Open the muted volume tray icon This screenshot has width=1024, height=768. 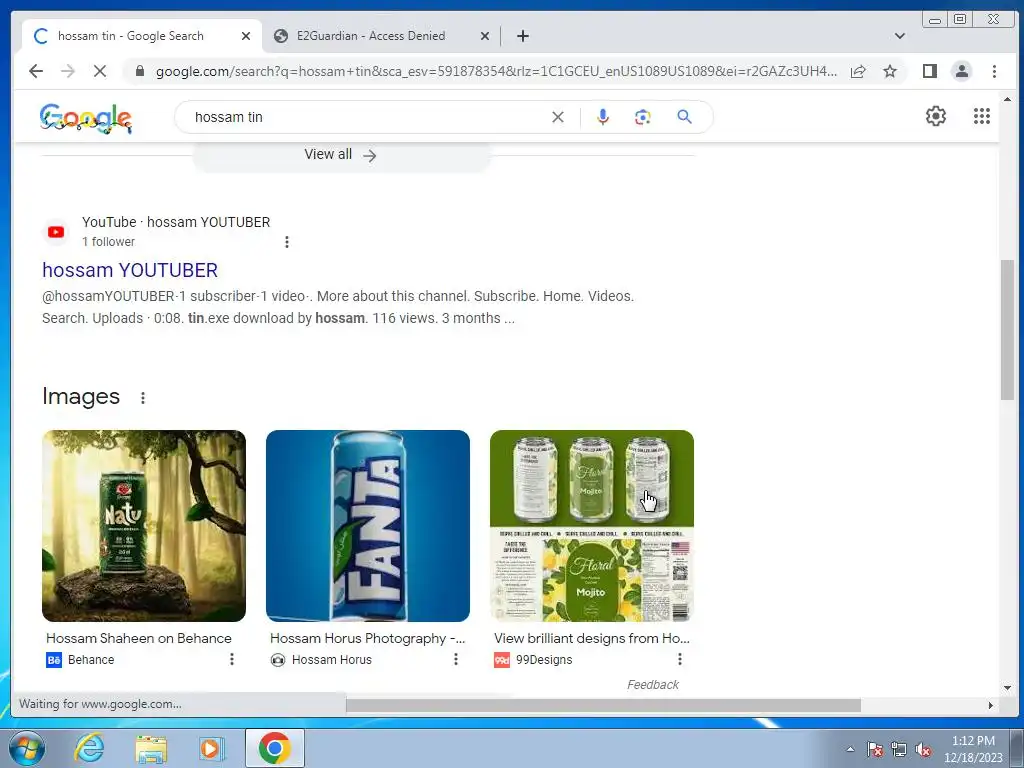point(923,749)
